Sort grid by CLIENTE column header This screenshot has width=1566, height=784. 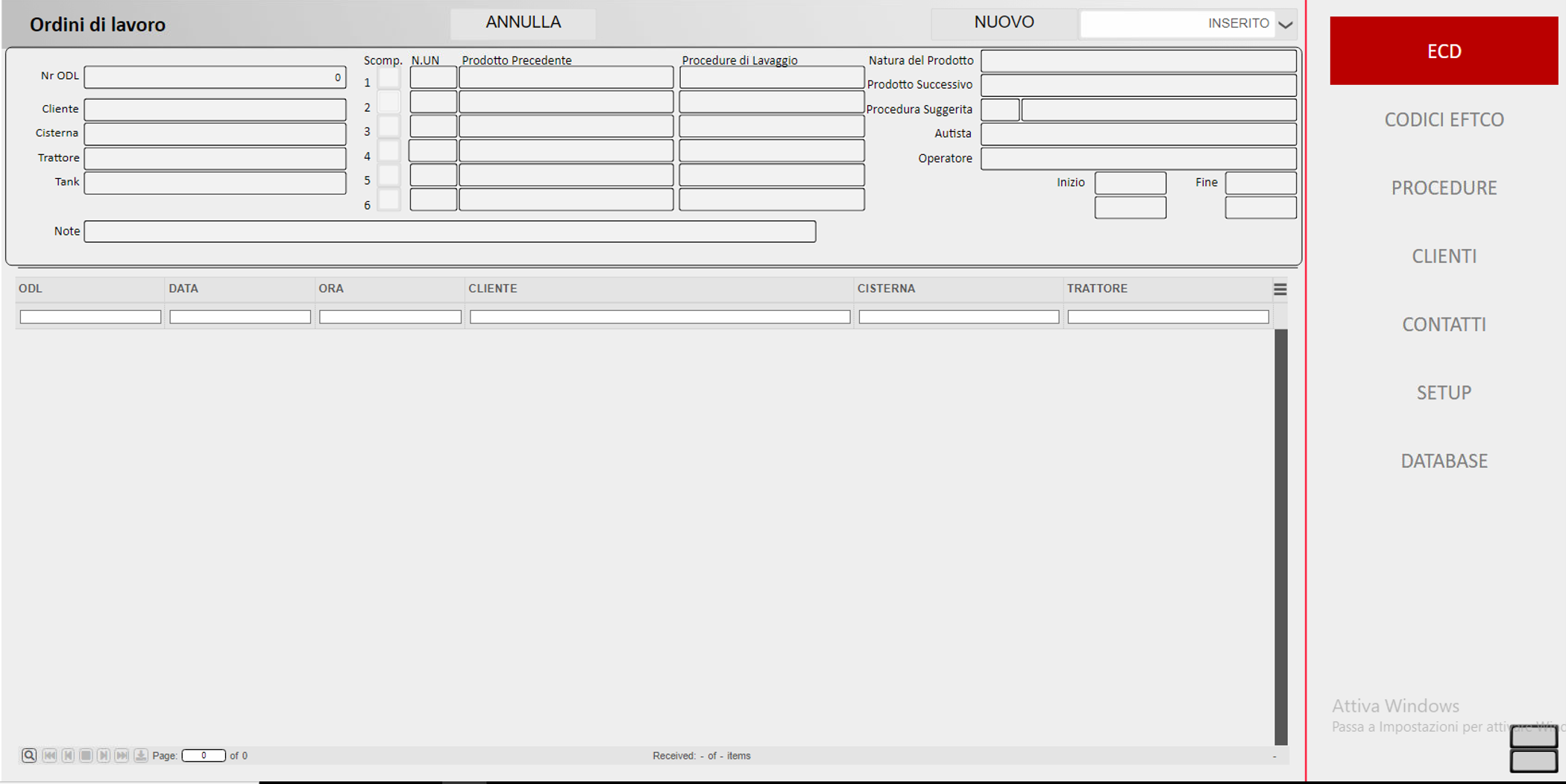pos(659,288)
